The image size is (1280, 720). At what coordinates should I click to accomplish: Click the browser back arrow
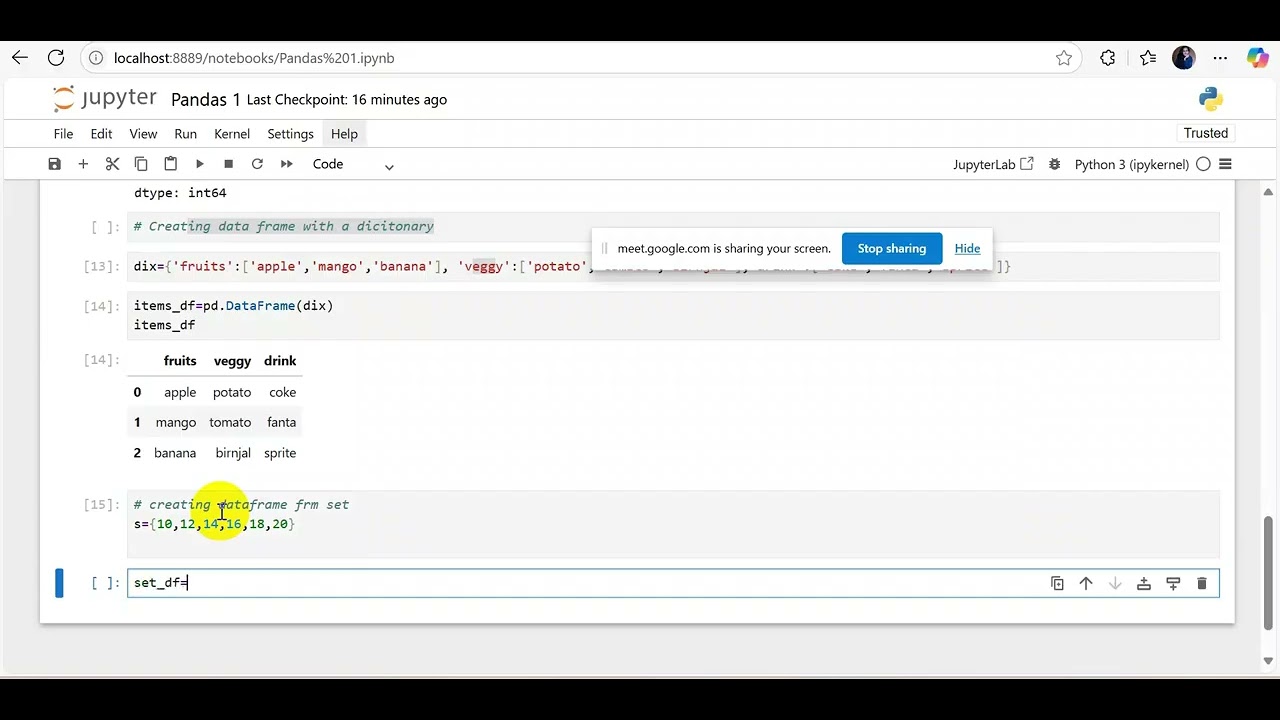tap(20, 58)
